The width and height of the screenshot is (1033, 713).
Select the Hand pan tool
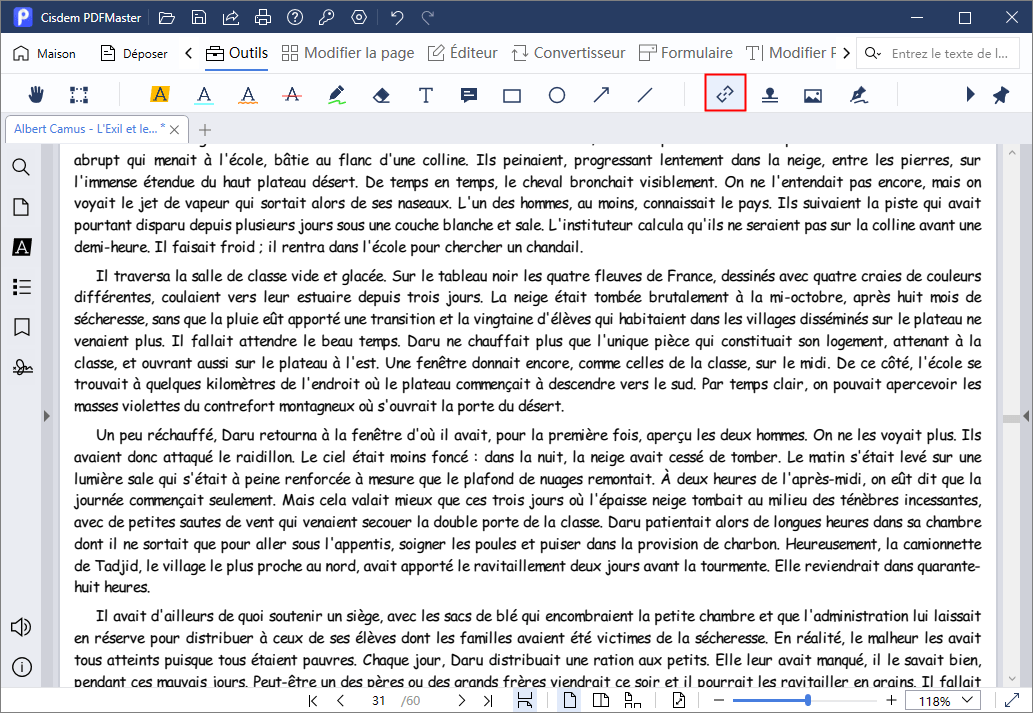click(x=36, y=95)
